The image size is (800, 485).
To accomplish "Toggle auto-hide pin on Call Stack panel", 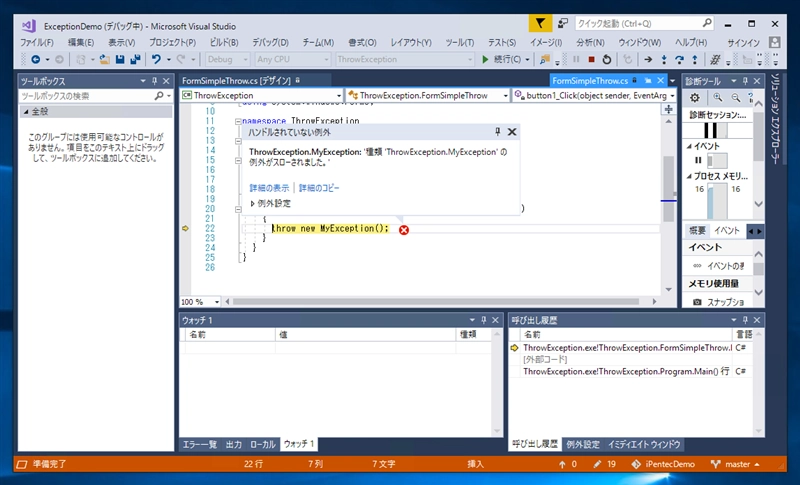I will 745,320.
